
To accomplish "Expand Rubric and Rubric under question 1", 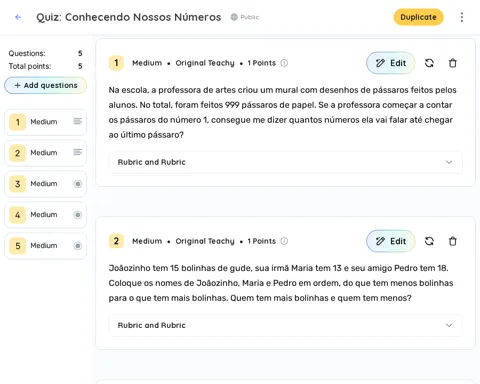I will point(285,162).
